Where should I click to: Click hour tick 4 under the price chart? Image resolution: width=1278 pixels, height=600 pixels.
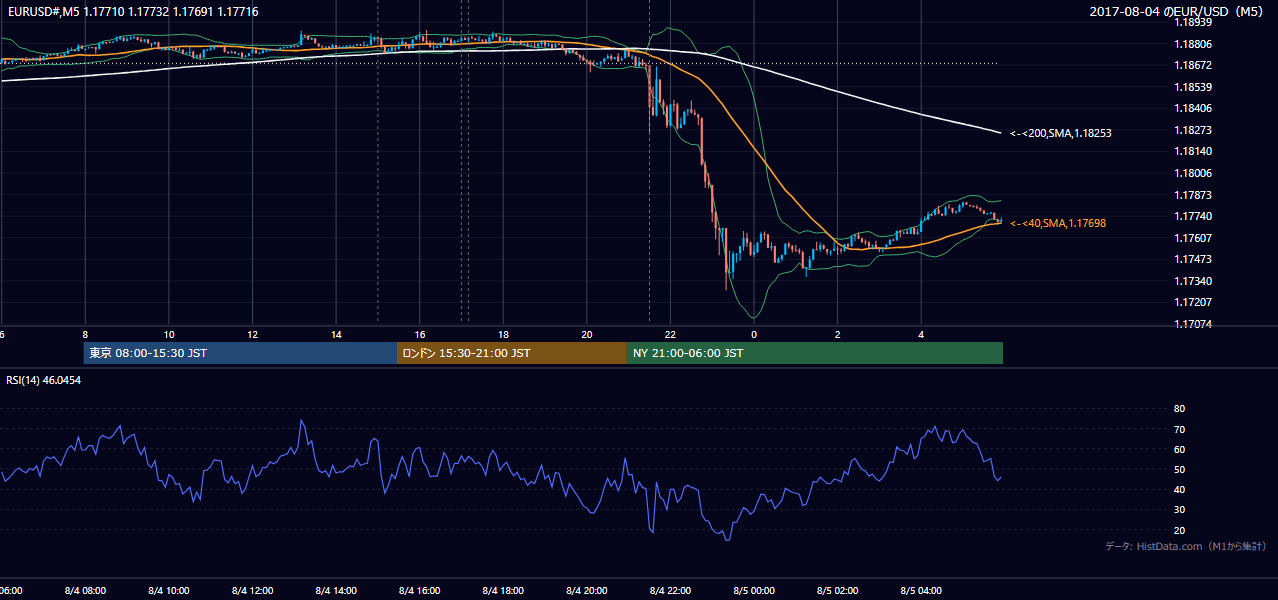921,334
